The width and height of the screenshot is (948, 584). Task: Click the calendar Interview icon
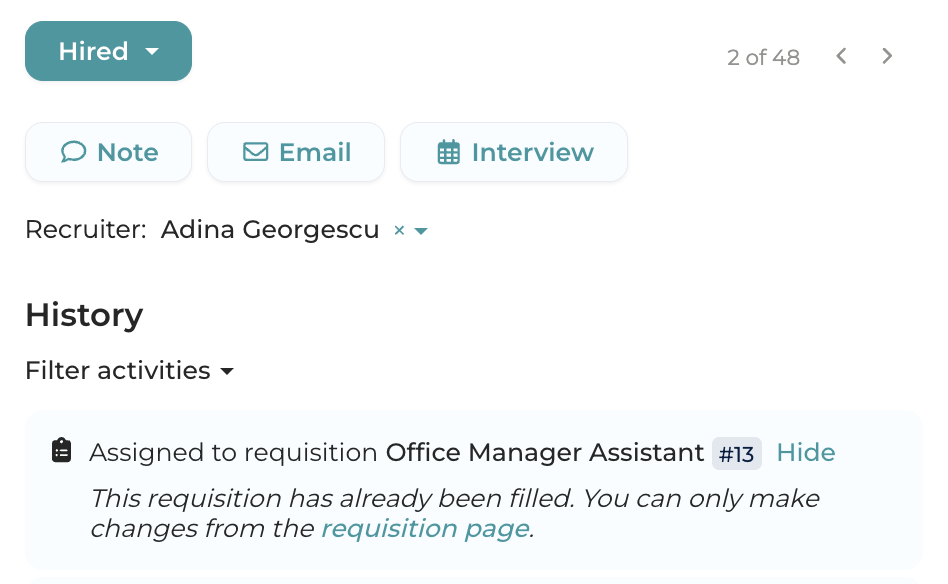[x=449, y=152]
